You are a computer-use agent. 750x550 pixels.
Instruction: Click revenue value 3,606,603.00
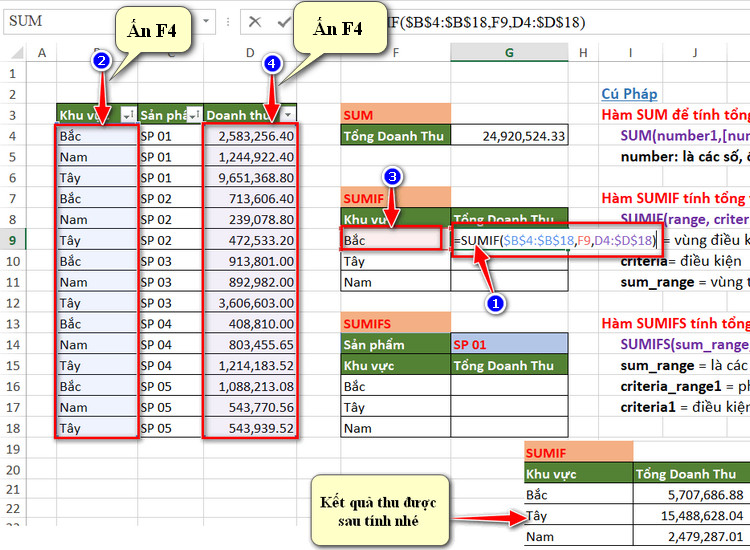pos(250,303)
